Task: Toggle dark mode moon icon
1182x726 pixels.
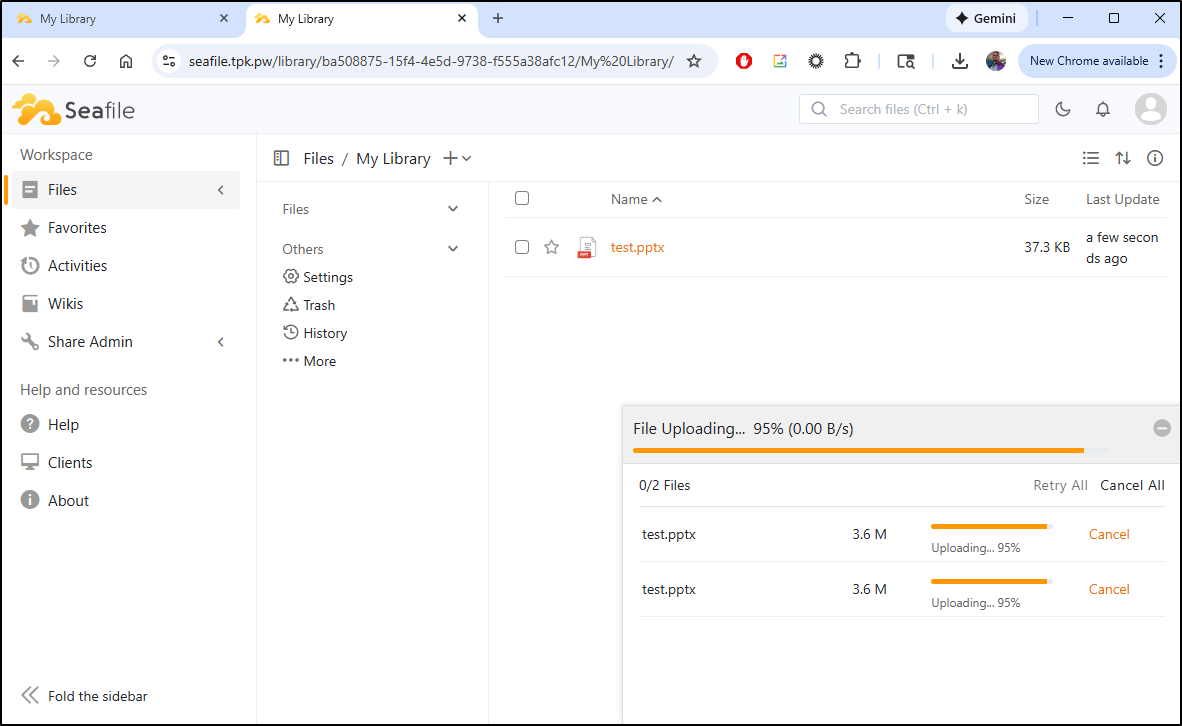Action: click(1063, 109)
